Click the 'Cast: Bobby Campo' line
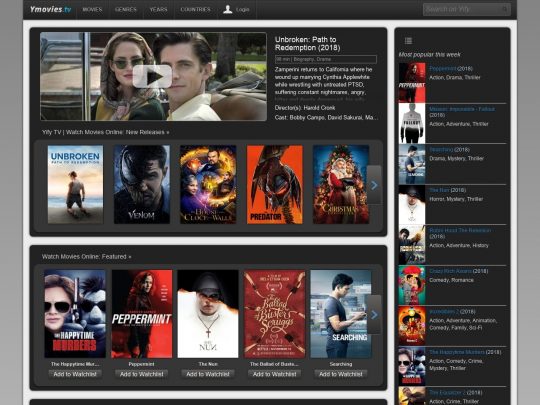The height and width of the screenshot is (405, 540). pyautogui.click(x=326, y=117)
